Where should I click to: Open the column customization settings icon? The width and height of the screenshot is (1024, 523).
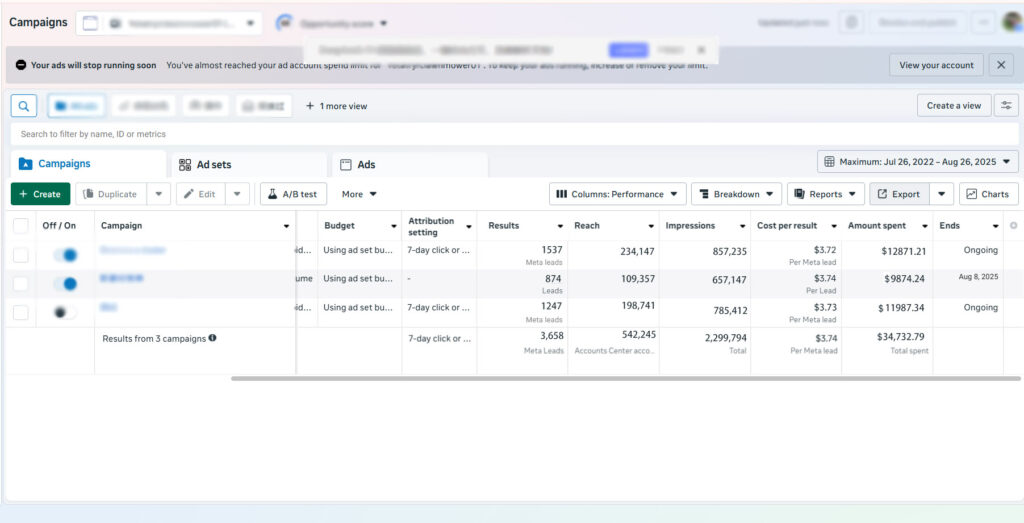point(1006,105)
